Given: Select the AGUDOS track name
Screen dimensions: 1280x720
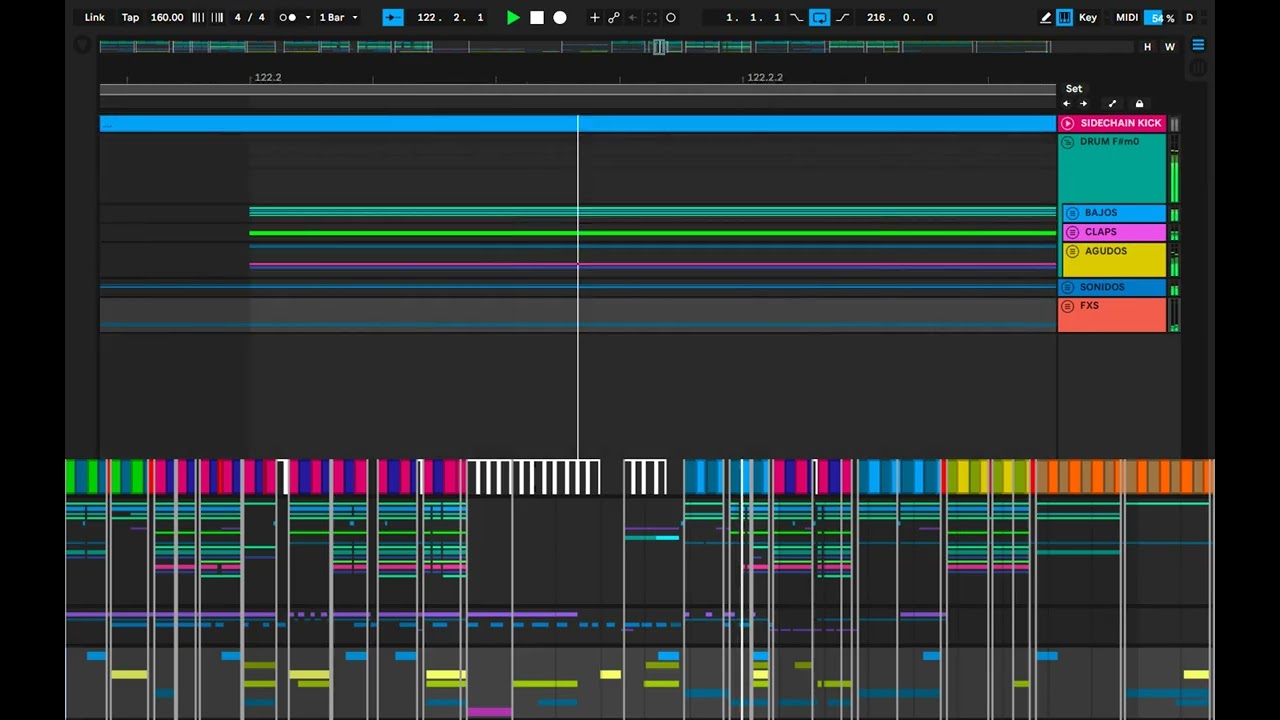Looking at the screenshot, I should click(x=1106, y=251).
